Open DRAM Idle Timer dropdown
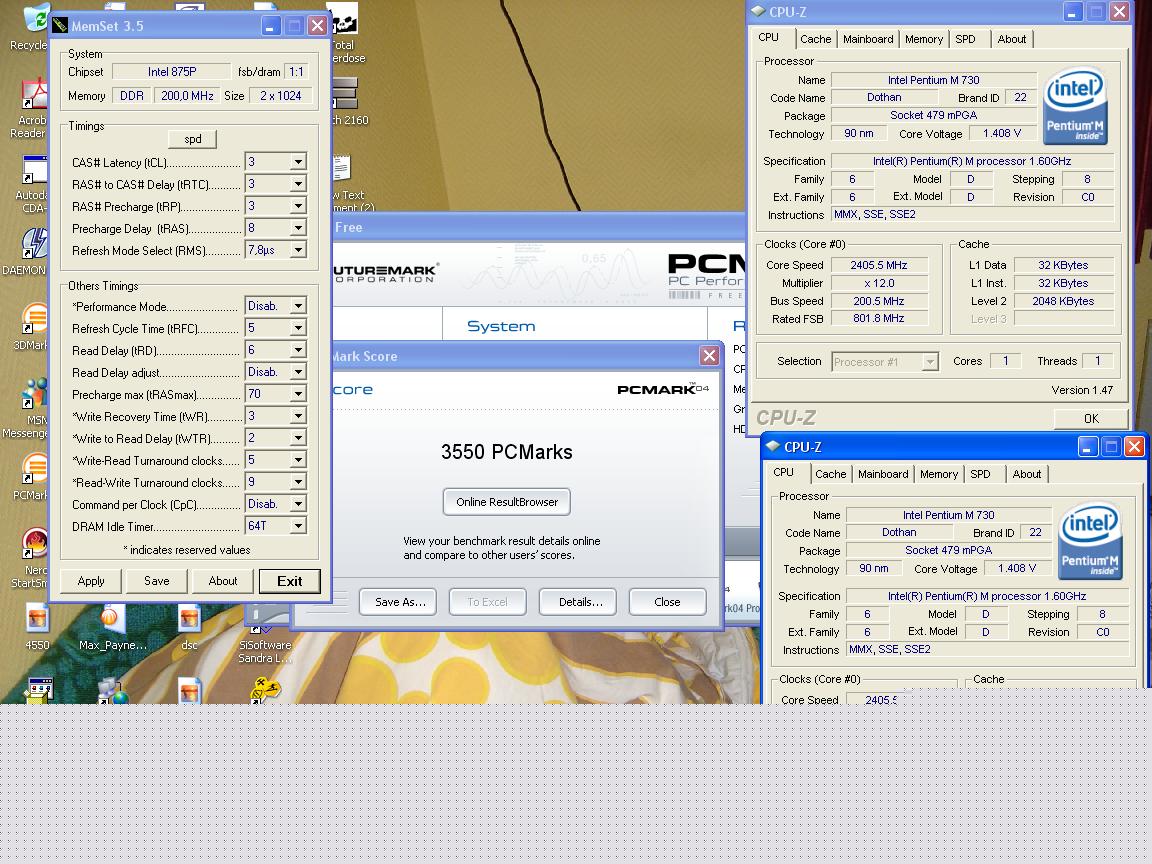 click(x=298, y=526)
